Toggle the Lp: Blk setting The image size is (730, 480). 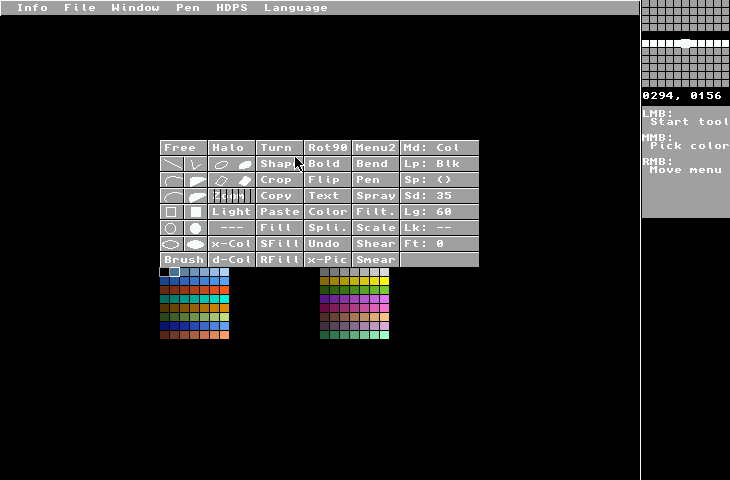pyautogui.click(x=439, y=164)
